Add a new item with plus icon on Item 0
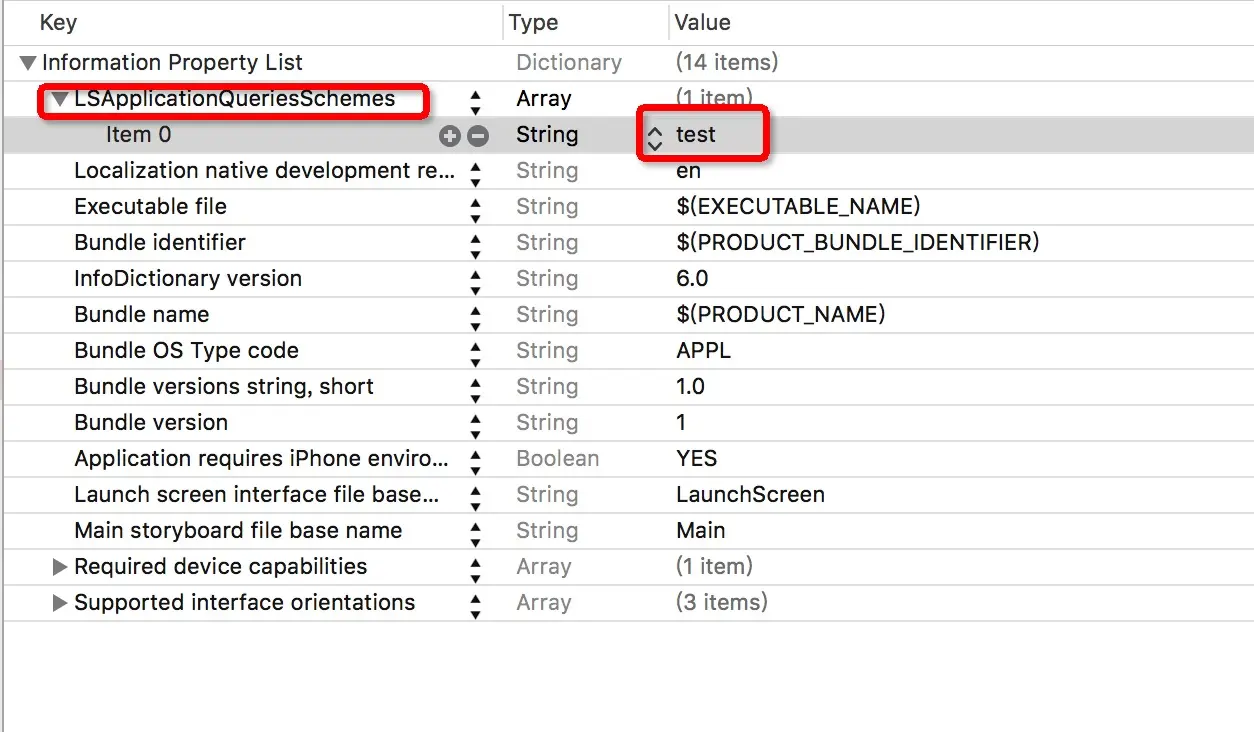Image resolution: width=1254 pixels, height=732 pixels. pos(450,136)
